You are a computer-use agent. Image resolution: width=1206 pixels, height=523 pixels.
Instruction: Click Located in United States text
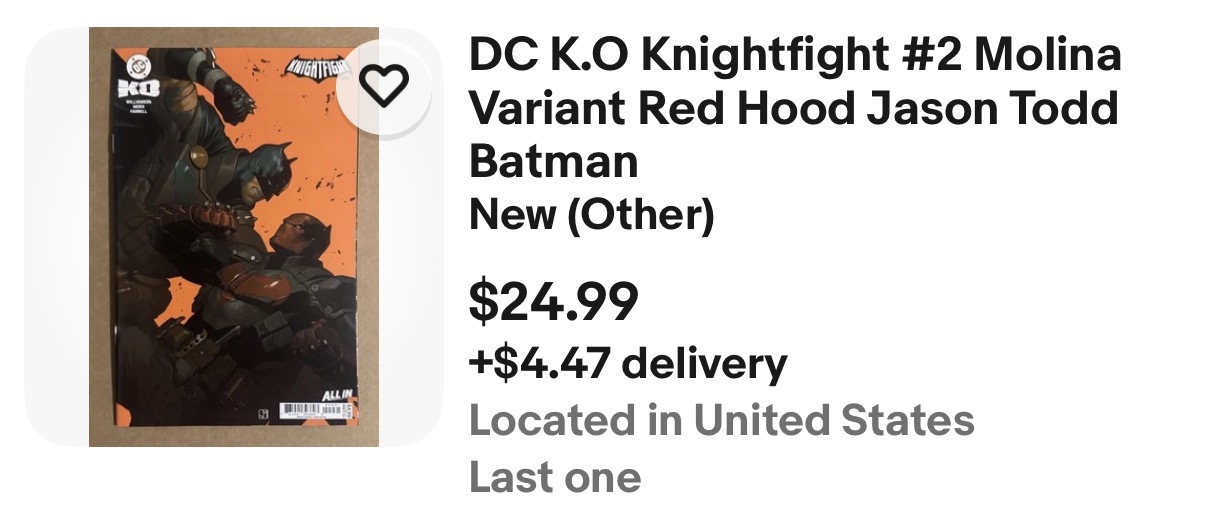pyautogui.click(x=721, y=421)
